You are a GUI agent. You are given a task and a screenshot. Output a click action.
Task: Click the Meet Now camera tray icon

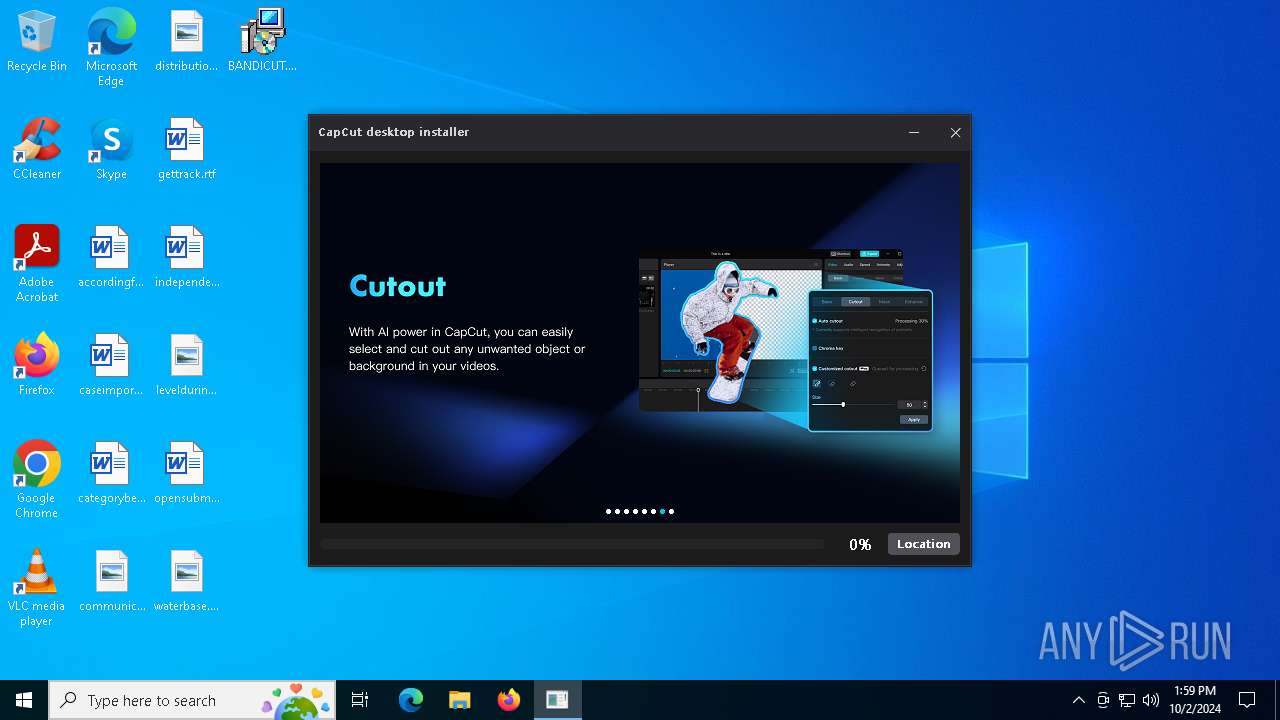[x=1103, y=700]
